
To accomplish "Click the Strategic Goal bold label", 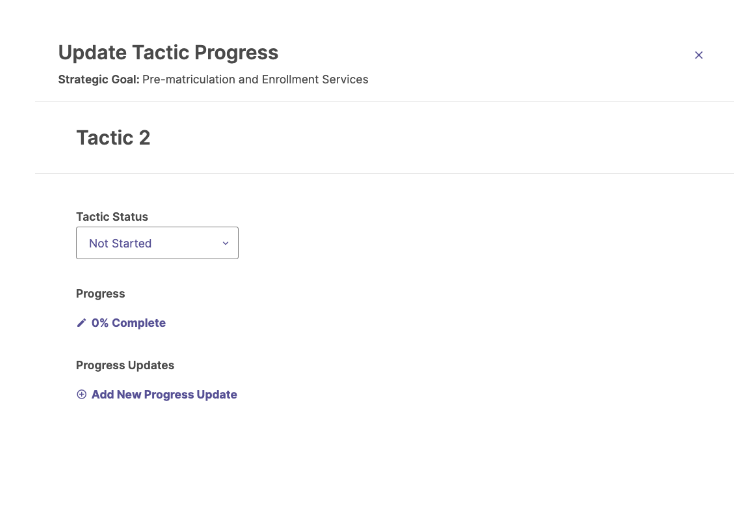I will click(99, 80).
